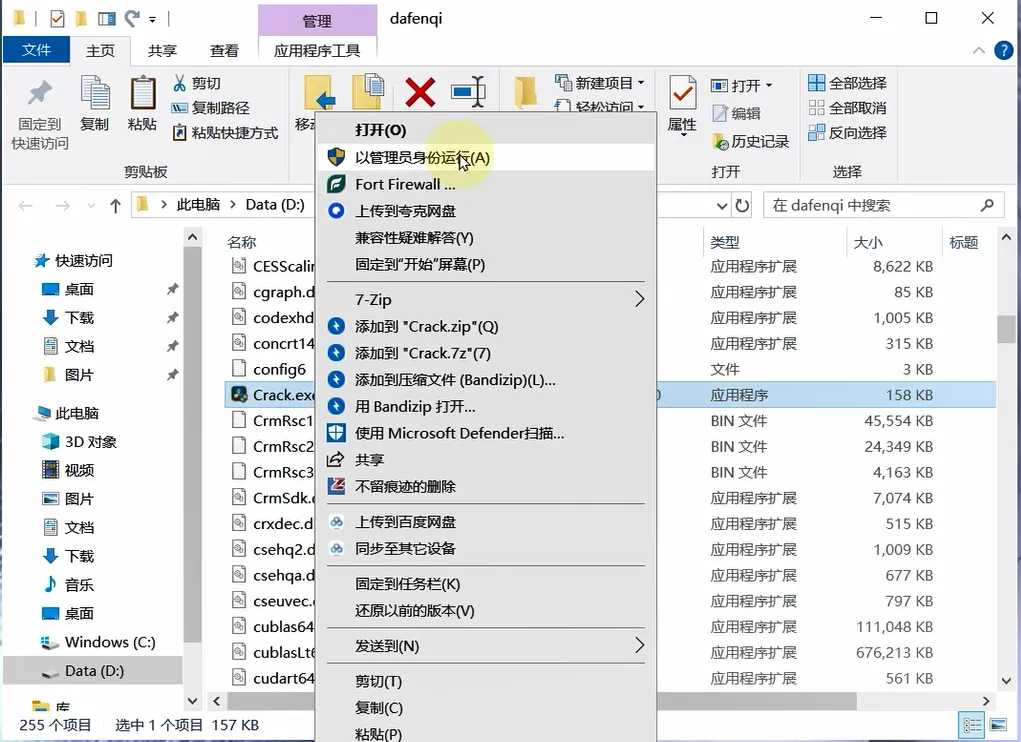Select 添加到 "Crack.zip"(Q) entry
1021x742 pixels.
[x=486, y=326]
